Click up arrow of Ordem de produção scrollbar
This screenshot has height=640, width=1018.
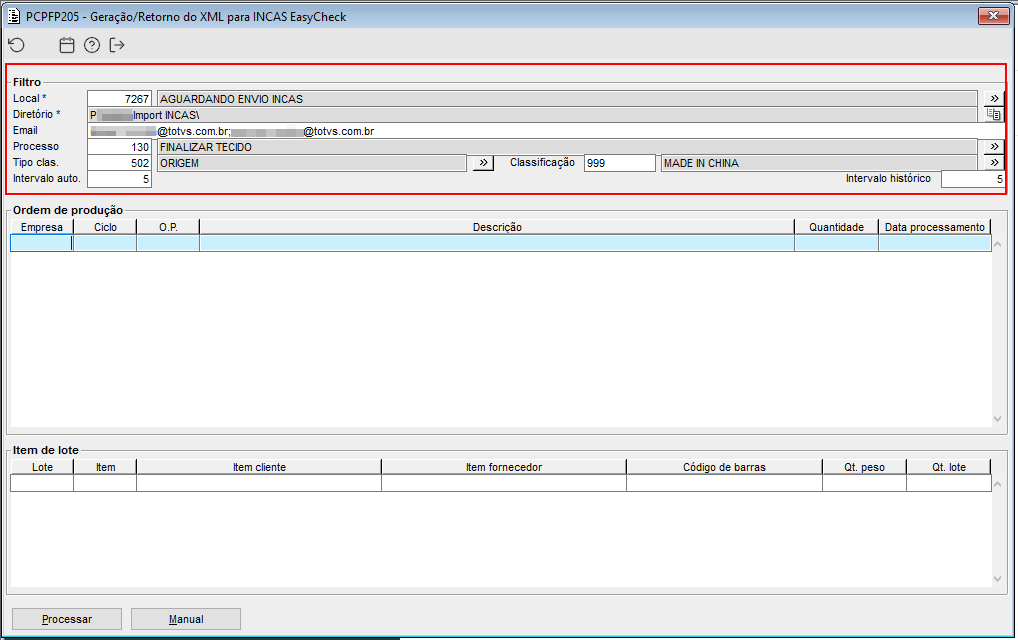click(998, 245)
